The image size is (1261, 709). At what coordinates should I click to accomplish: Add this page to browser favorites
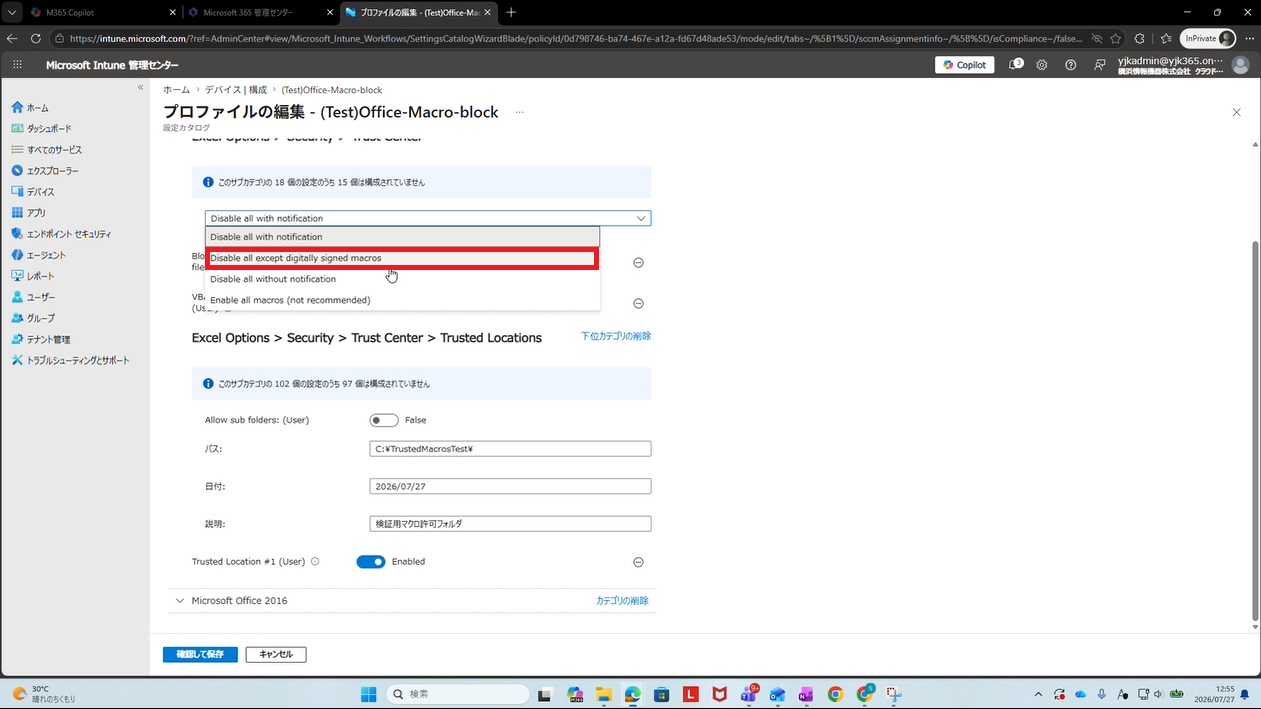coord(1116,39)
